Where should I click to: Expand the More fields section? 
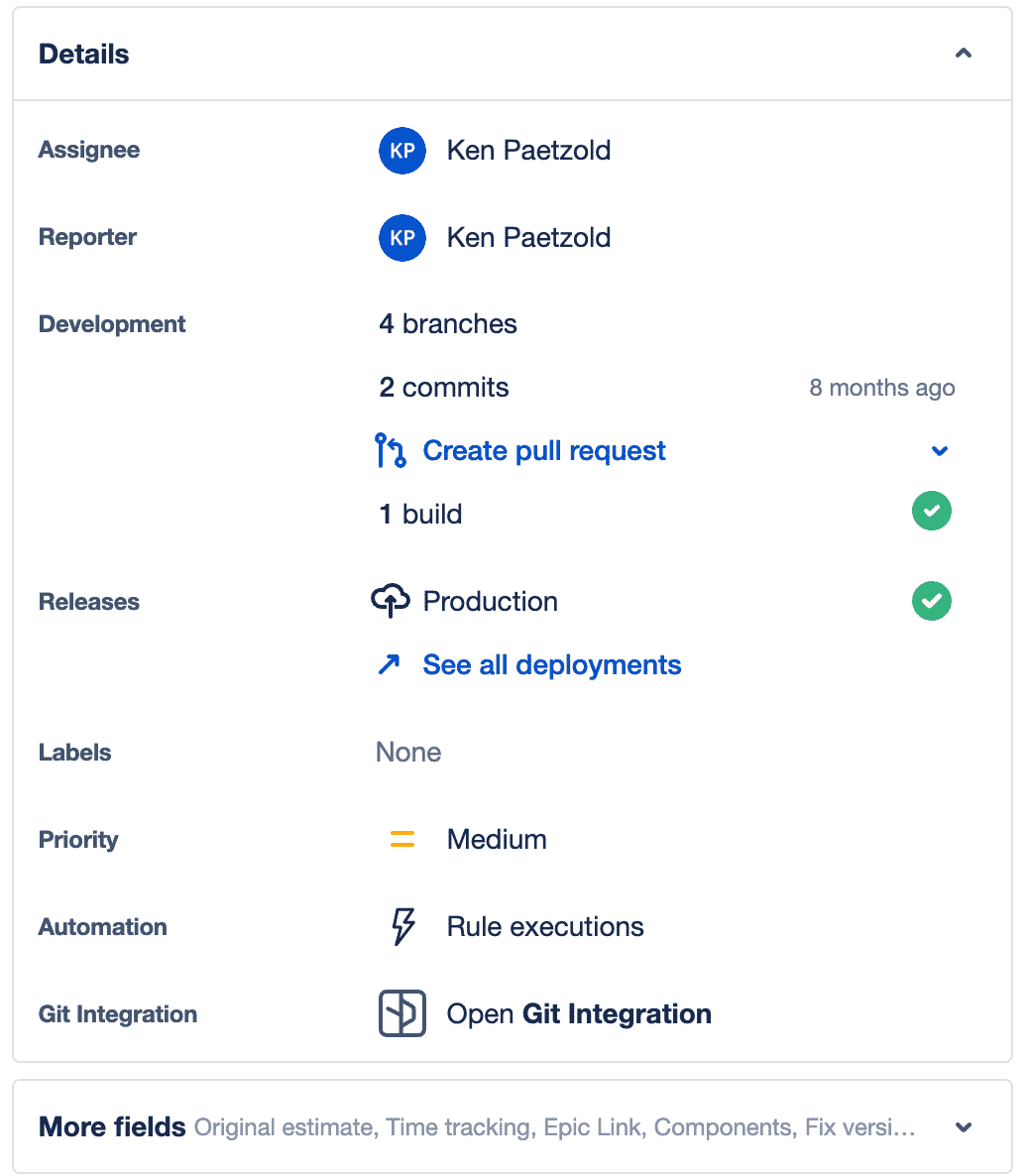(x=963, y=1127)
